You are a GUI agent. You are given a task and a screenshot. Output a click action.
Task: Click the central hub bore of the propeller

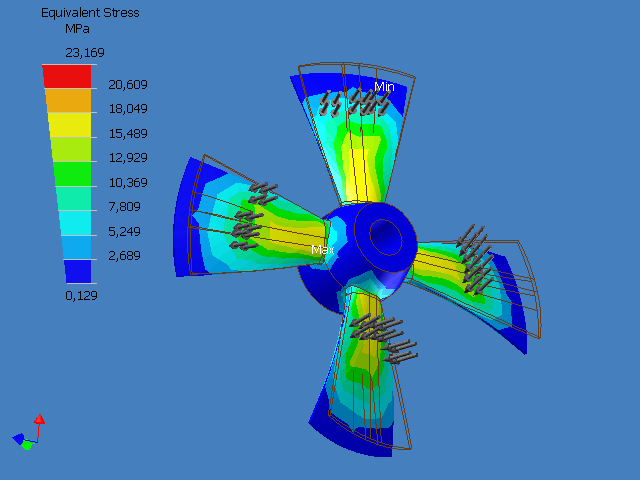386,237
